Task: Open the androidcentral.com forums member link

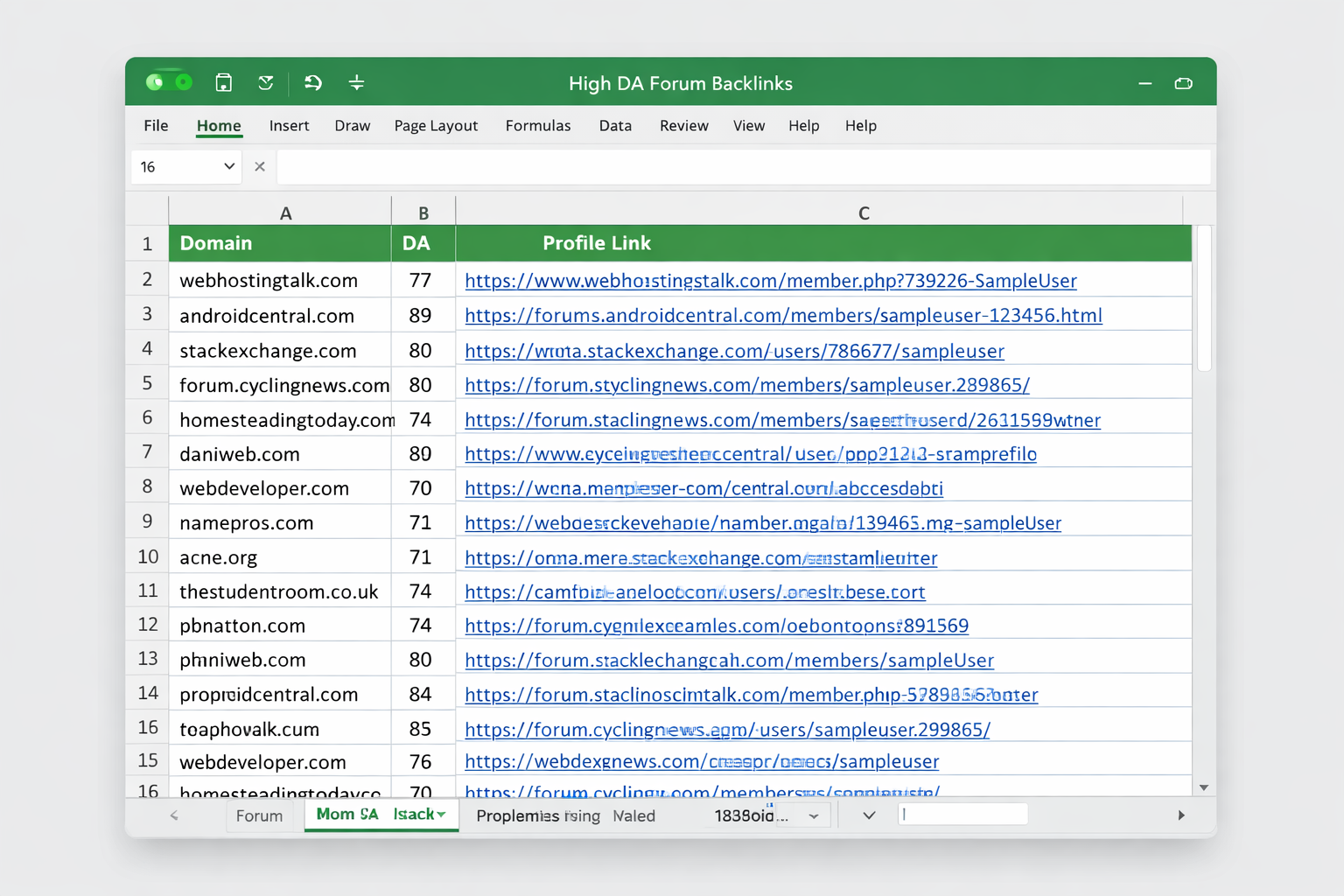Action: tap(782, 315)
